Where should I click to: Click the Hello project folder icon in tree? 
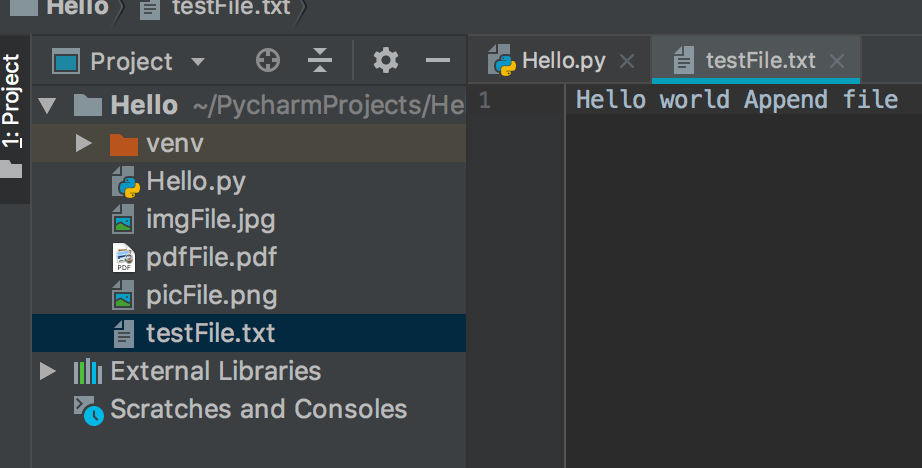(x=88, y=105)
